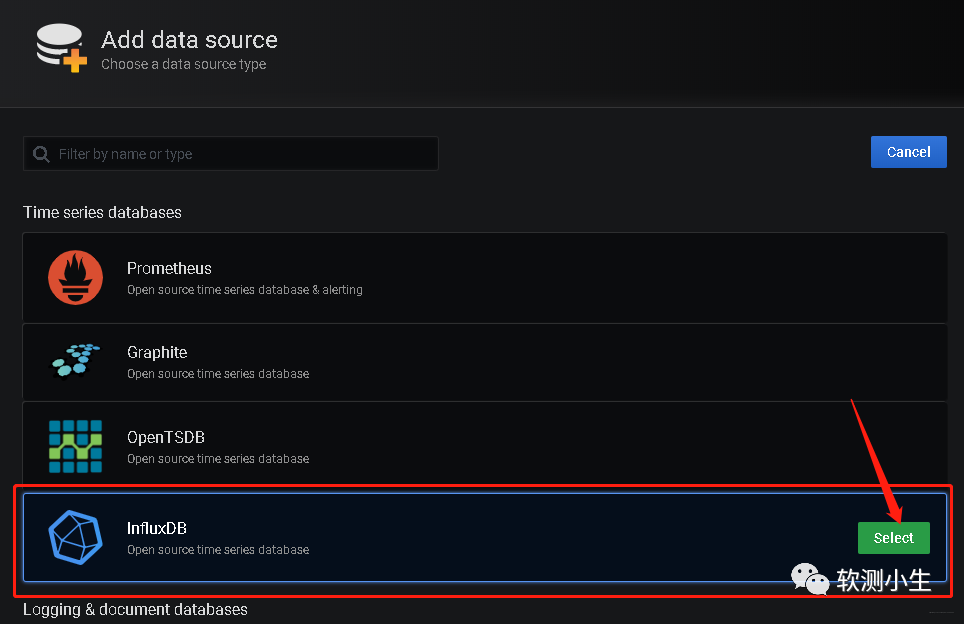Select the InfluxDB data source
Screen dimensions: 964x624
click(894, 538)
